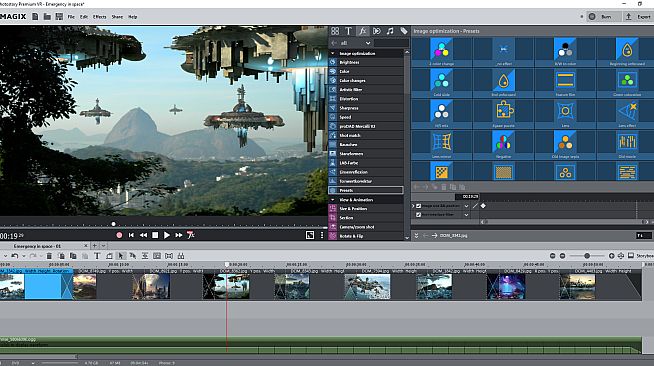654x366 pixels.
Task: Click the Burn disc icon
Action: coord(592,17)
